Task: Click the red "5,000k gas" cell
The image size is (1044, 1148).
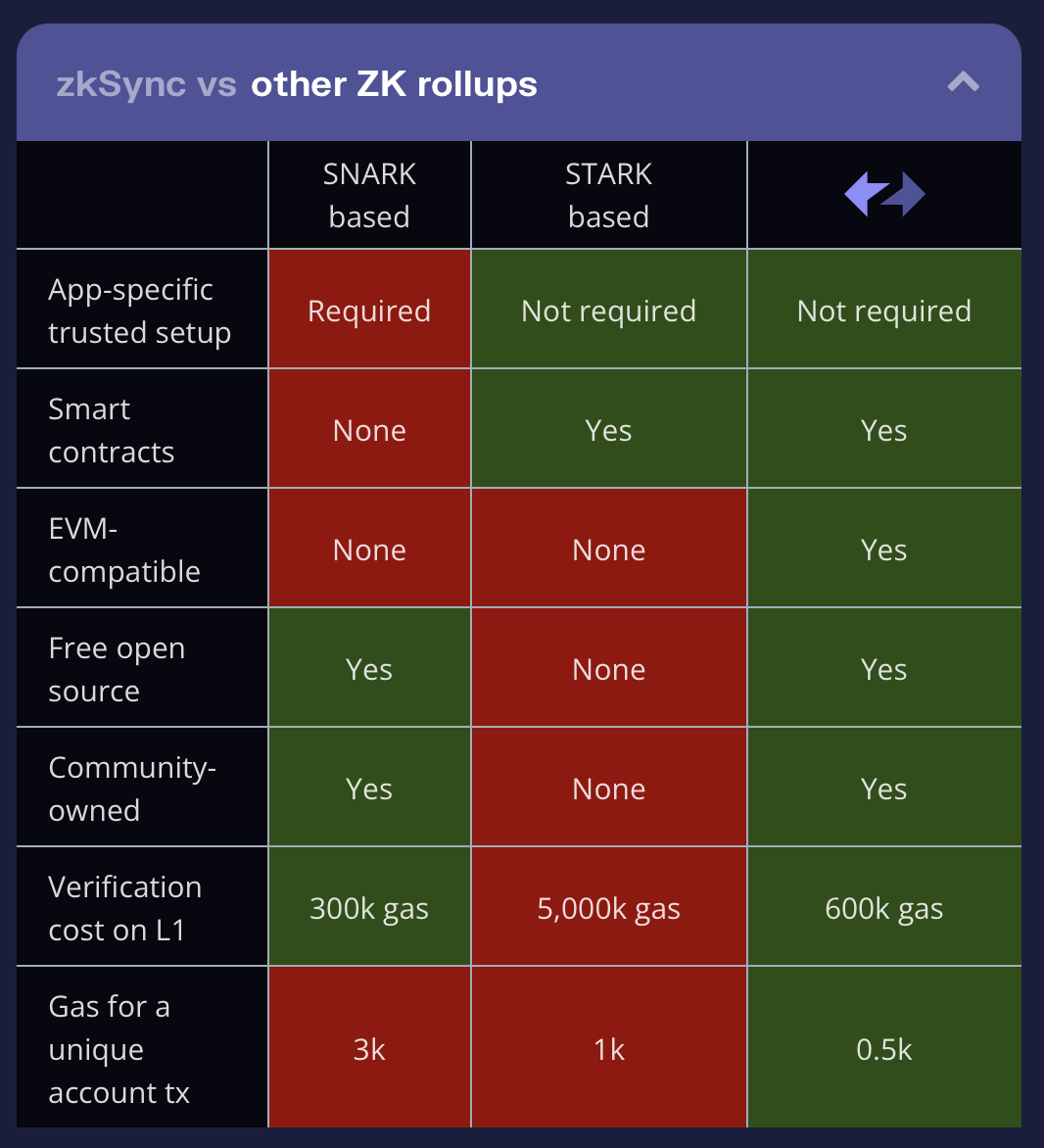Action: pos(608,908)
